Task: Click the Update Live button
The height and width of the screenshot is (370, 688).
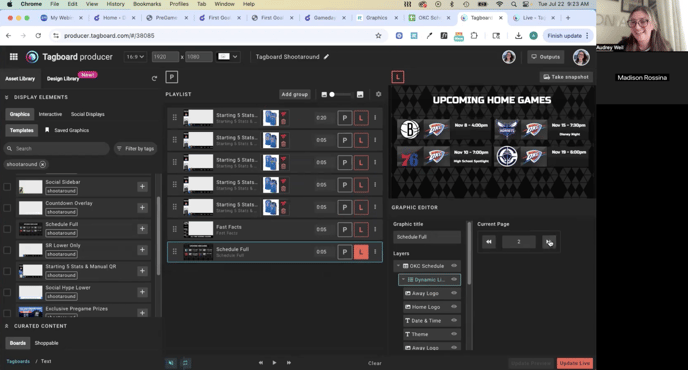Action: 575,363
